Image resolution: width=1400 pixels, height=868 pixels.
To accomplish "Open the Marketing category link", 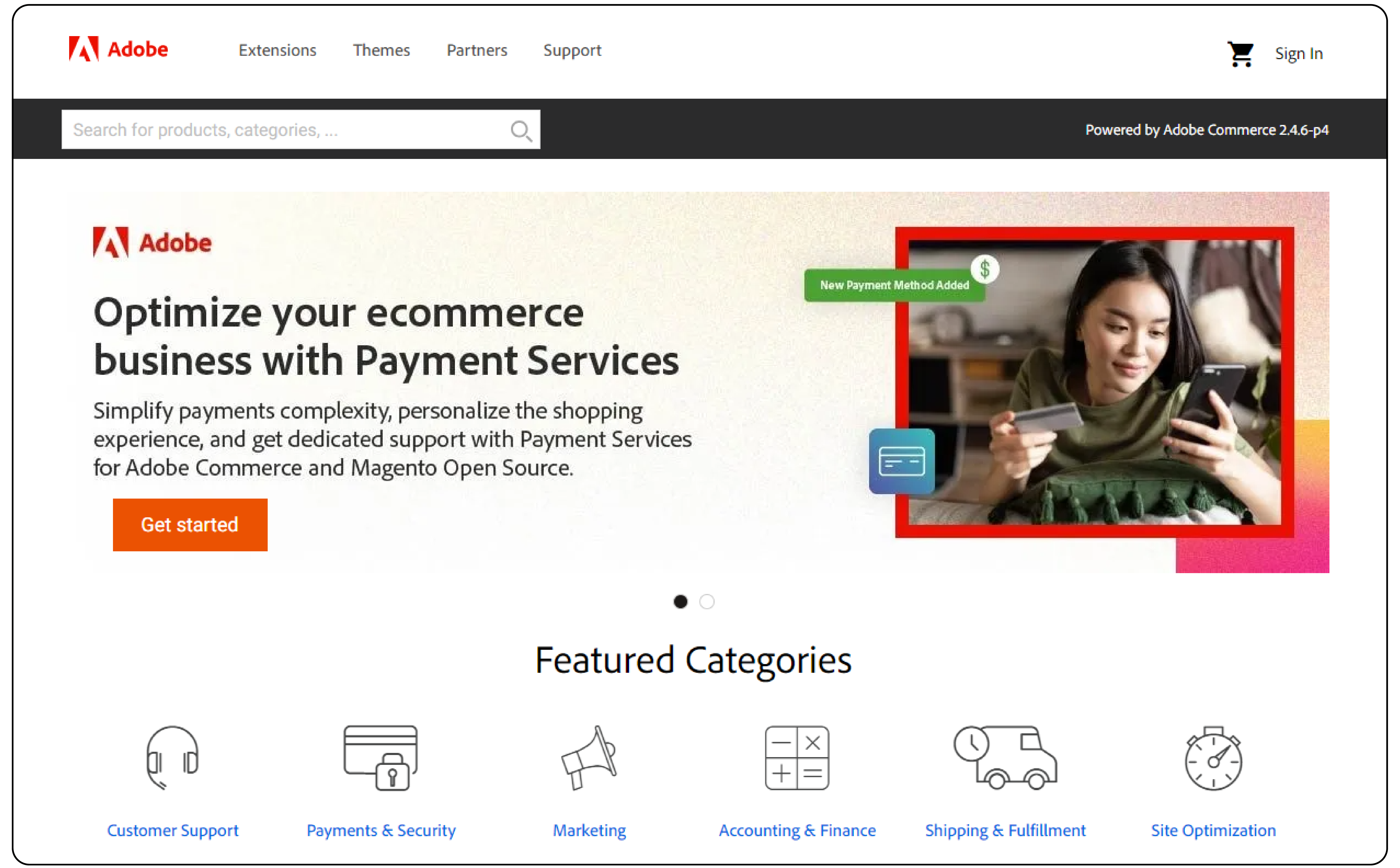I will click(589, 831).
